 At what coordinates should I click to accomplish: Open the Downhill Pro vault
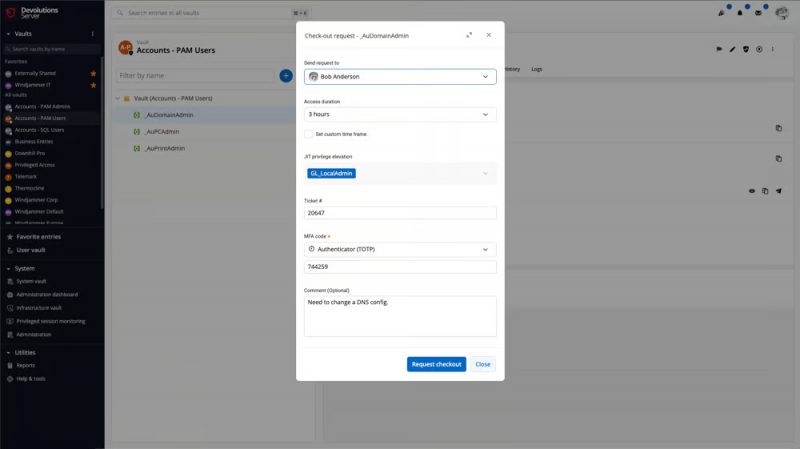pyautogui.click(x=30, y=154)
